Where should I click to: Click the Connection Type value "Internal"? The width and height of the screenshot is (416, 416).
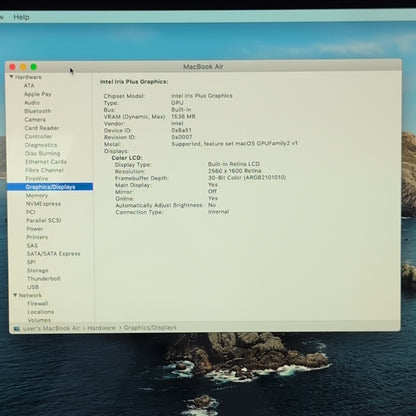click(x=218, y=212)
